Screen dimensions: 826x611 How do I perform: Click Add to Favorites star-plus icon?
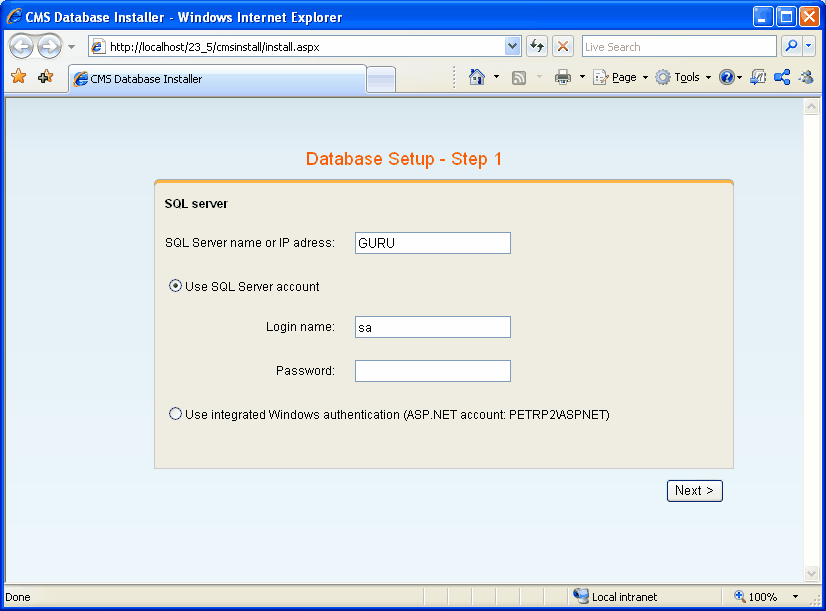(46, 77)
